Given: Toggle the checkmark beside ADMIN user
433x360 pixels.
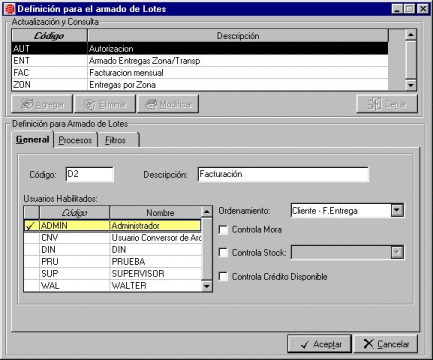Looking at the screenshot, I should tap(31, 226).
